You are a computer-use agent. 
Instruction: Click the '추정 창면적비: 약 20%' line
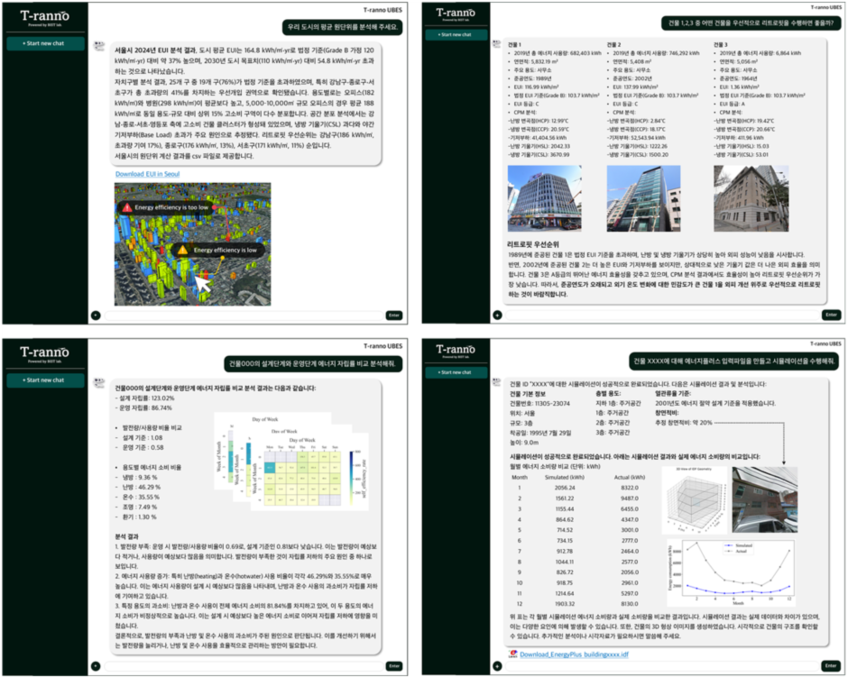(684, 423)
